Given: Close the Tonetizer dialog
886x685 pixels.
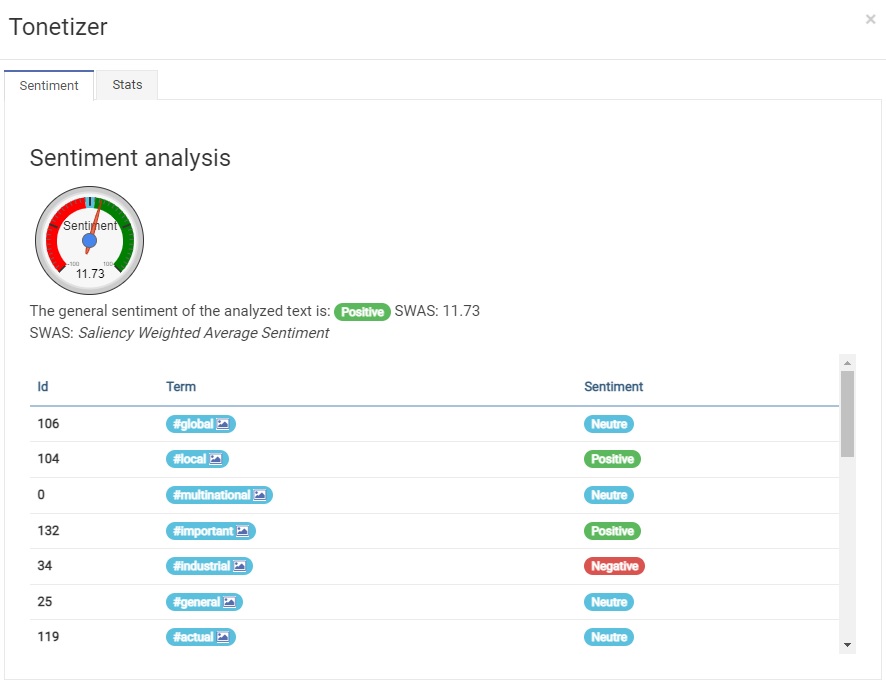Looking at the screenshot, I should pos(870,19).
